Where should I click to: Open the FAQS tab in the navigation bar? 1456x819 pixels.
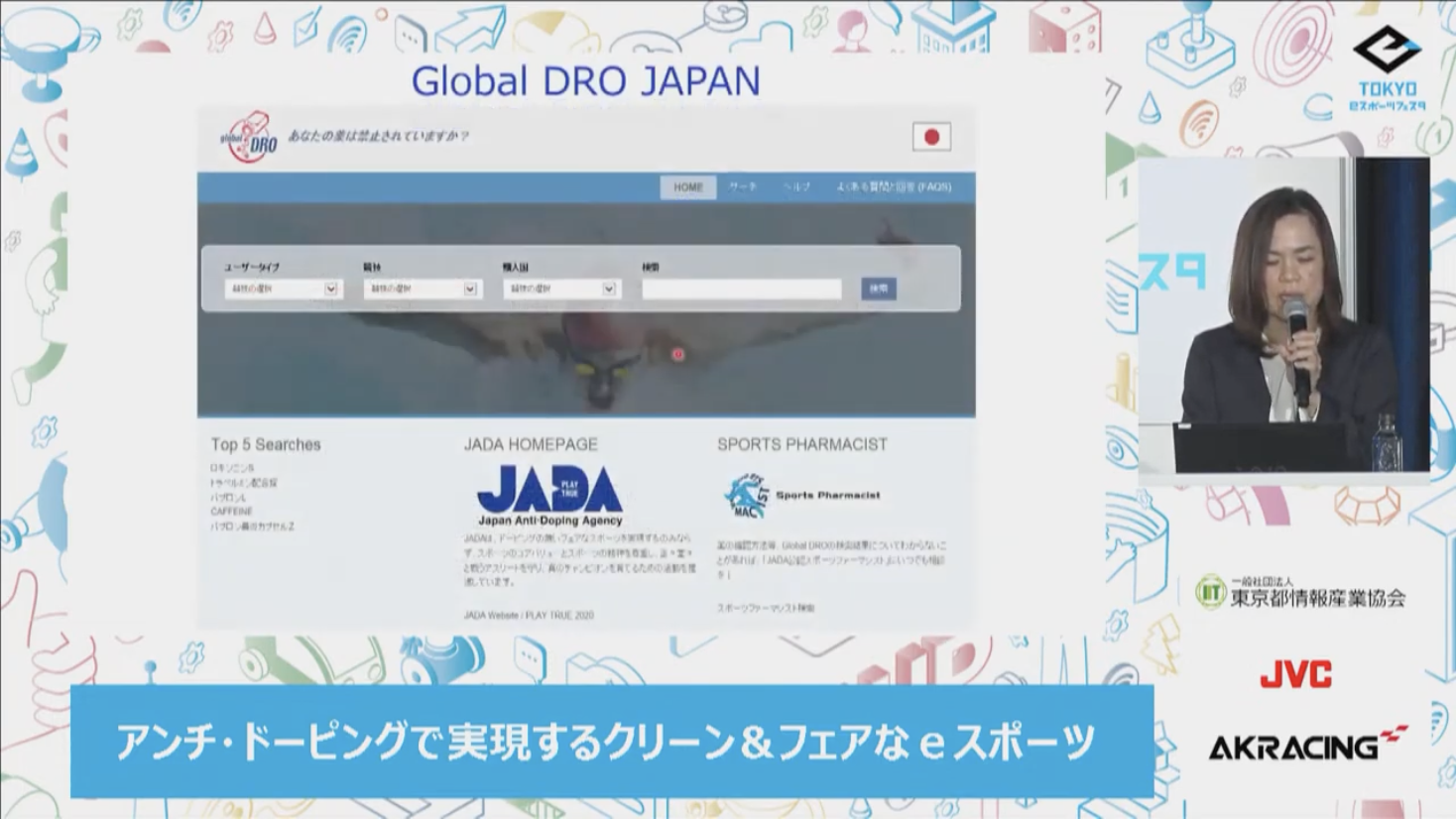[x=894, y=187]
